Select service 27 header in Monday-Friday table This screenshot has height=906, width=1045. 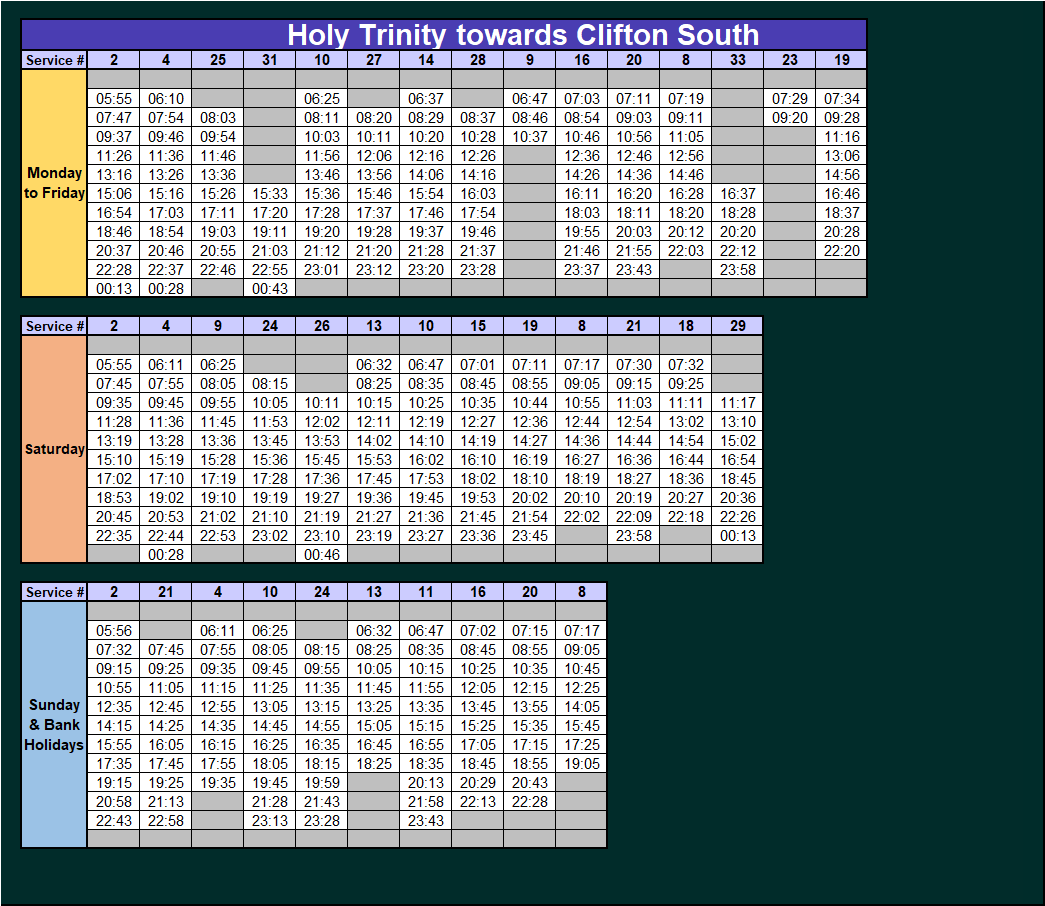coord(374,60)
